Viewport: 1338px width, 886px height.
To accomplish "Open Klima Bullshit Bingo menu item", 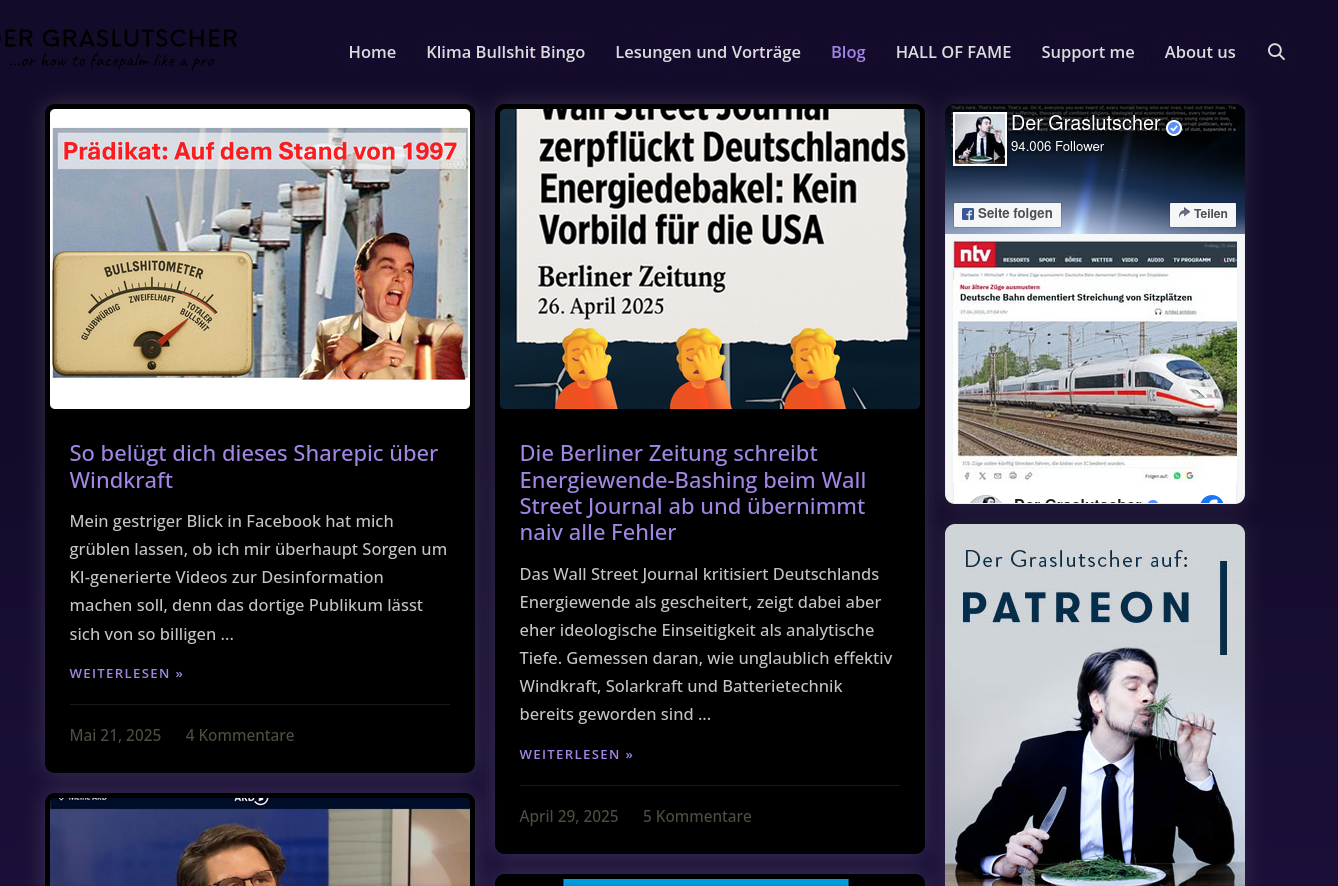I will pyautogui.click(x=506, y=52).
